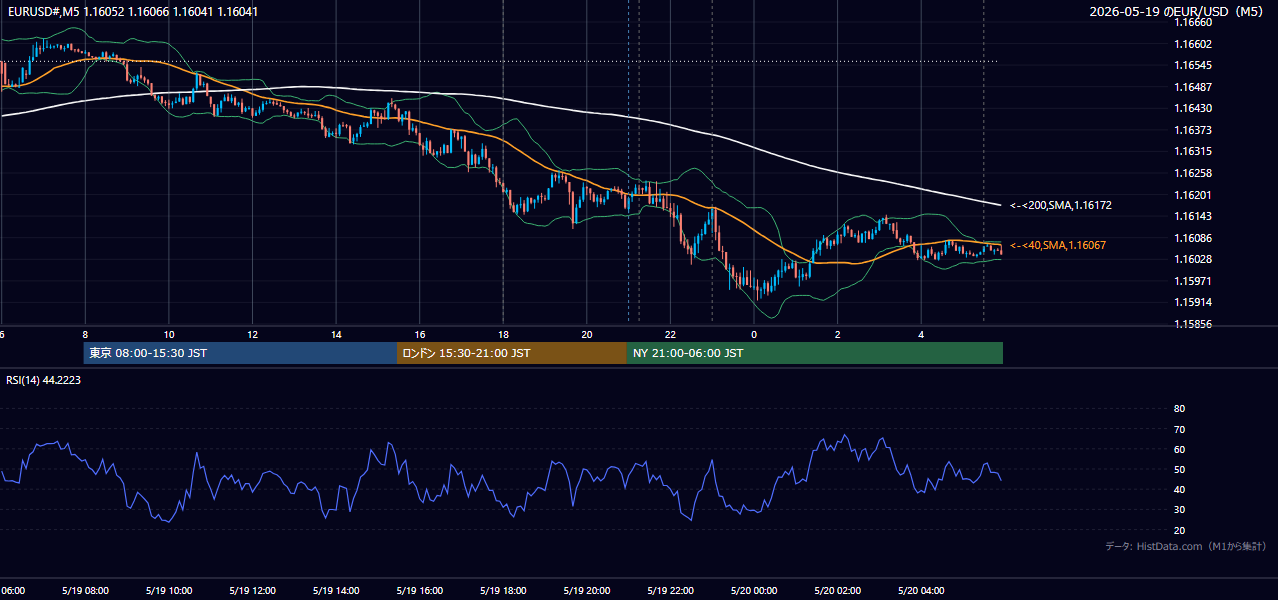Click hour label 18 under price chart

coord(503,334)
